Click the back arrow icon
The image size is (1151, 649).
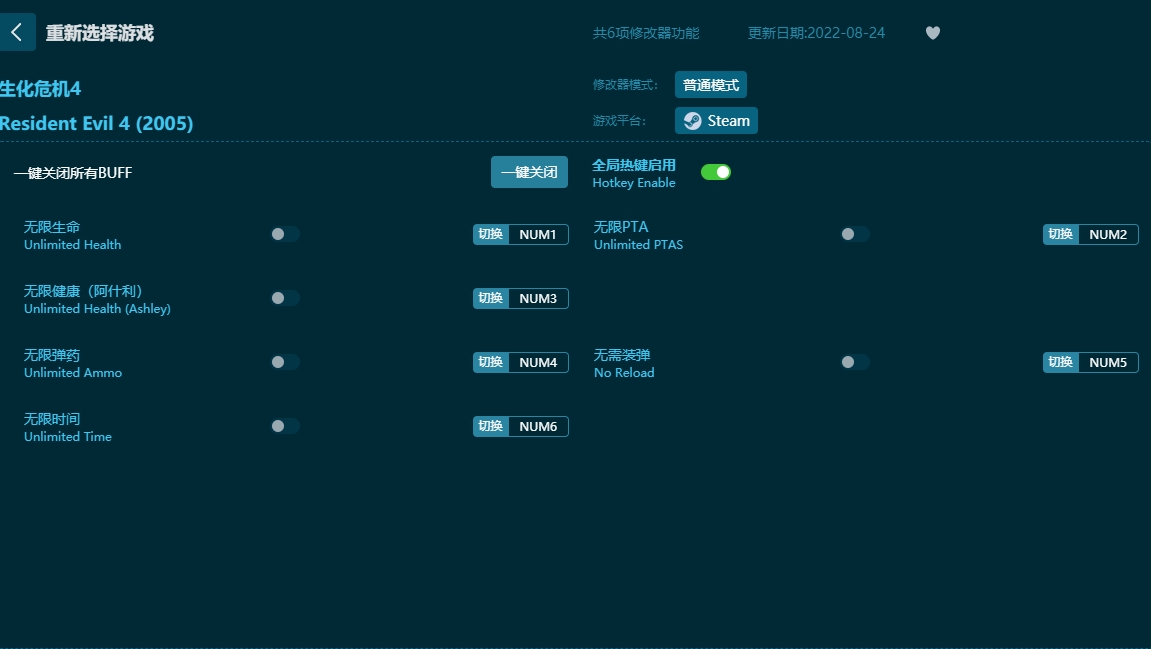click(17, 32)
